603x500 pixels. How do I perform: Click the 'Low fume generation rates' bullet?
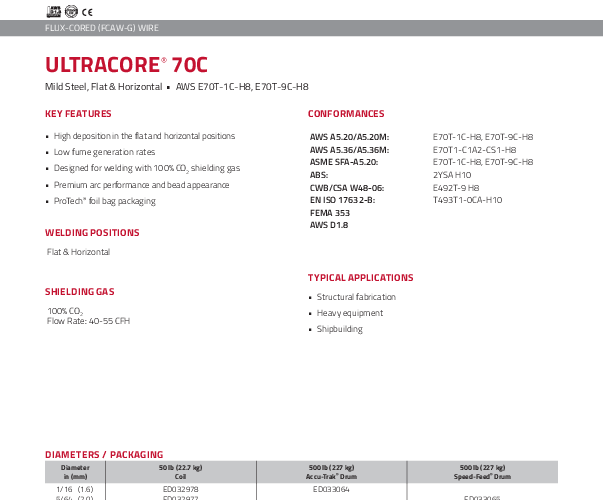104,152
